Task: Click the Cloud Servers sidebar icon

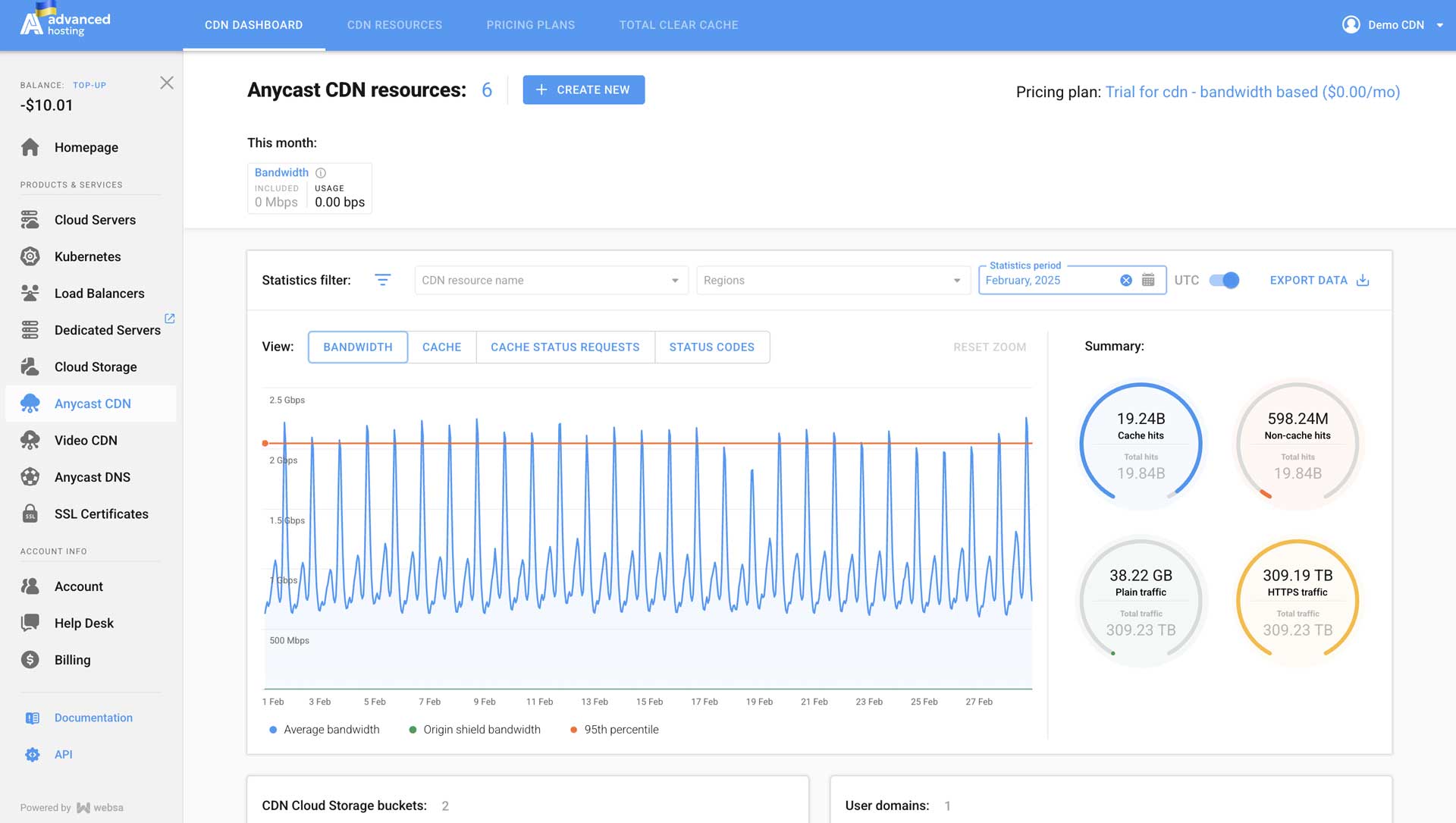Action: pyautogui.click(x=30, y=220)
